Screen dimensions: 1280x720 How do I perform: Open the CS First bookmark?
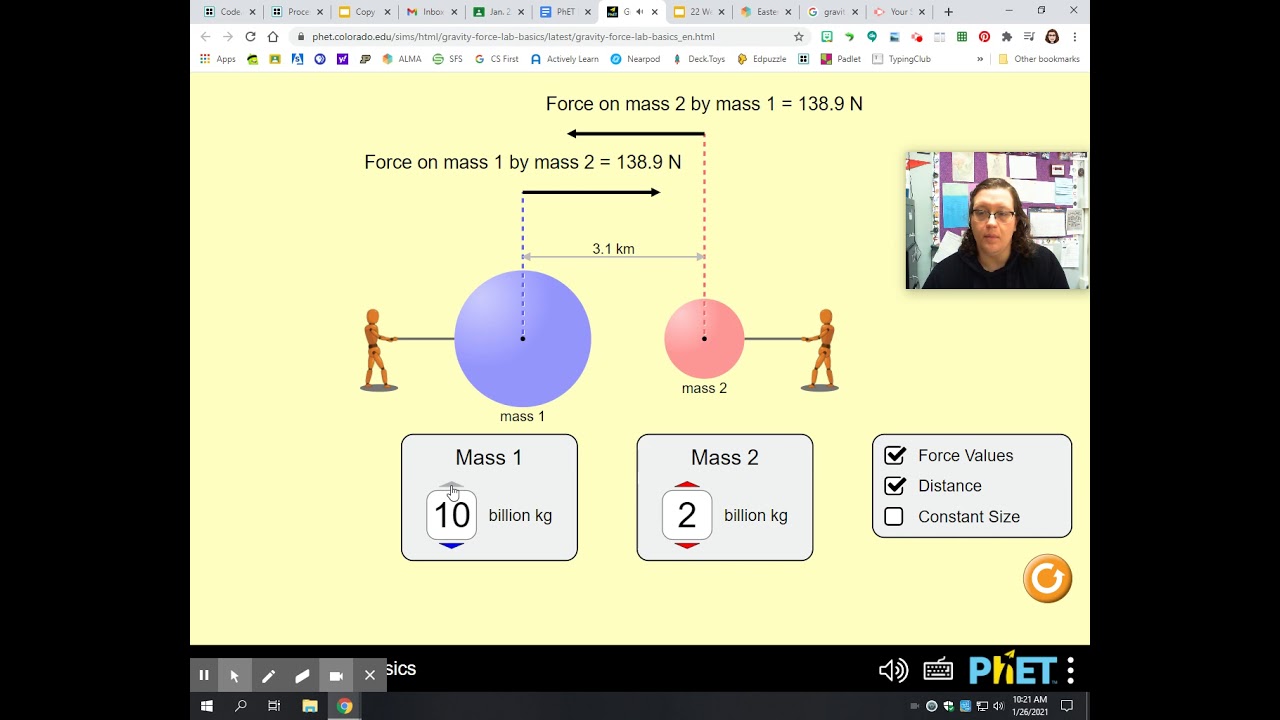[x=497, y=59]
